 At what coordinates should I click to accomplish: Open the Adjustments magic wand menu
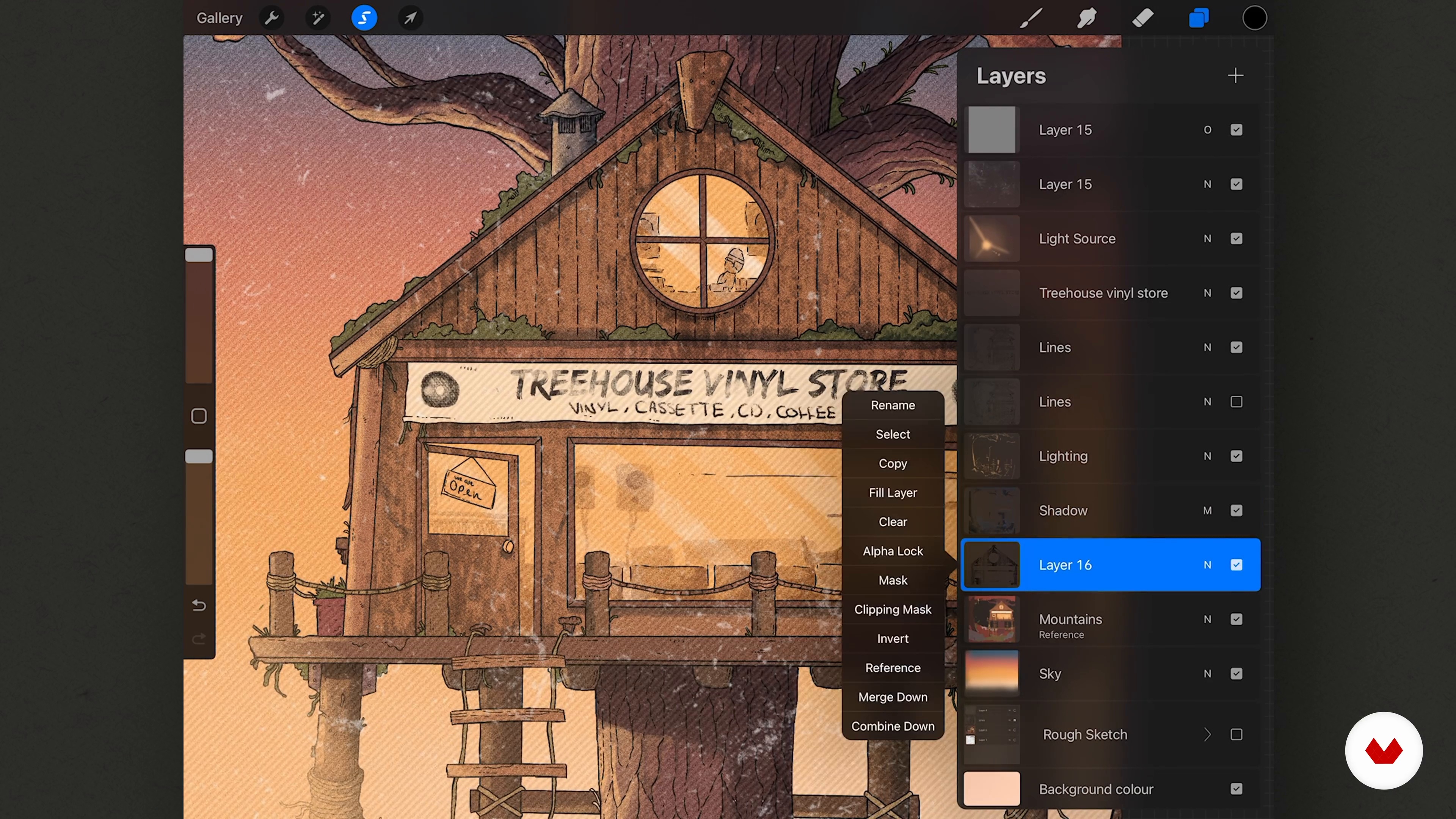coord(318,18)
